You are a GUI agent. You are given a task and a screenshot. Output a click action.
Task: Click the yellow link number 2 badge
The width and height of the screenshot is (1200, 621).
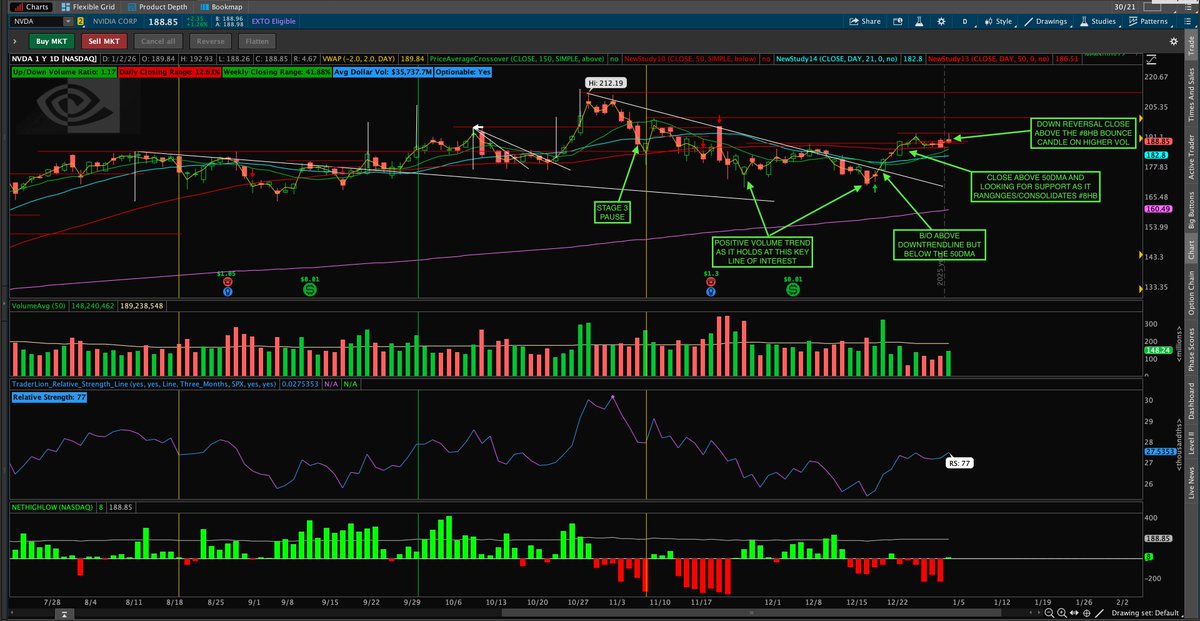pos(80,21)
